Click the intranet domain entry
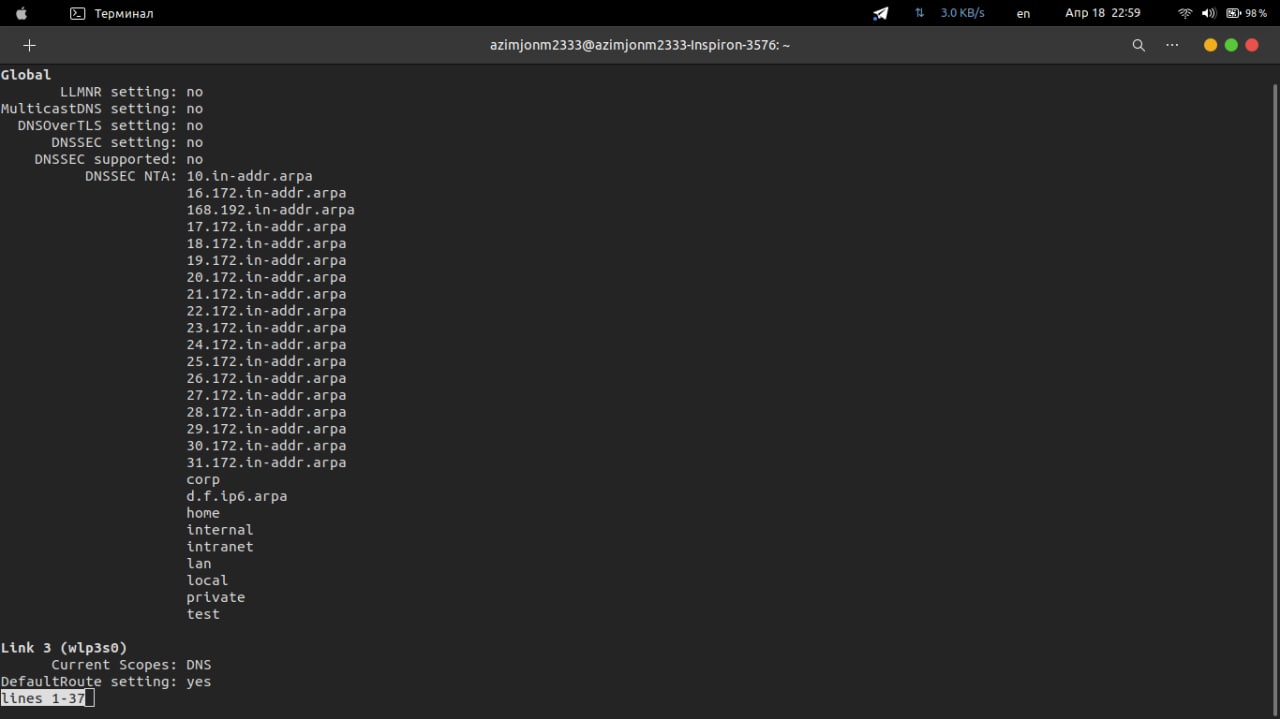The width and height of the screenshot is (1280, 719). point(220,547)
